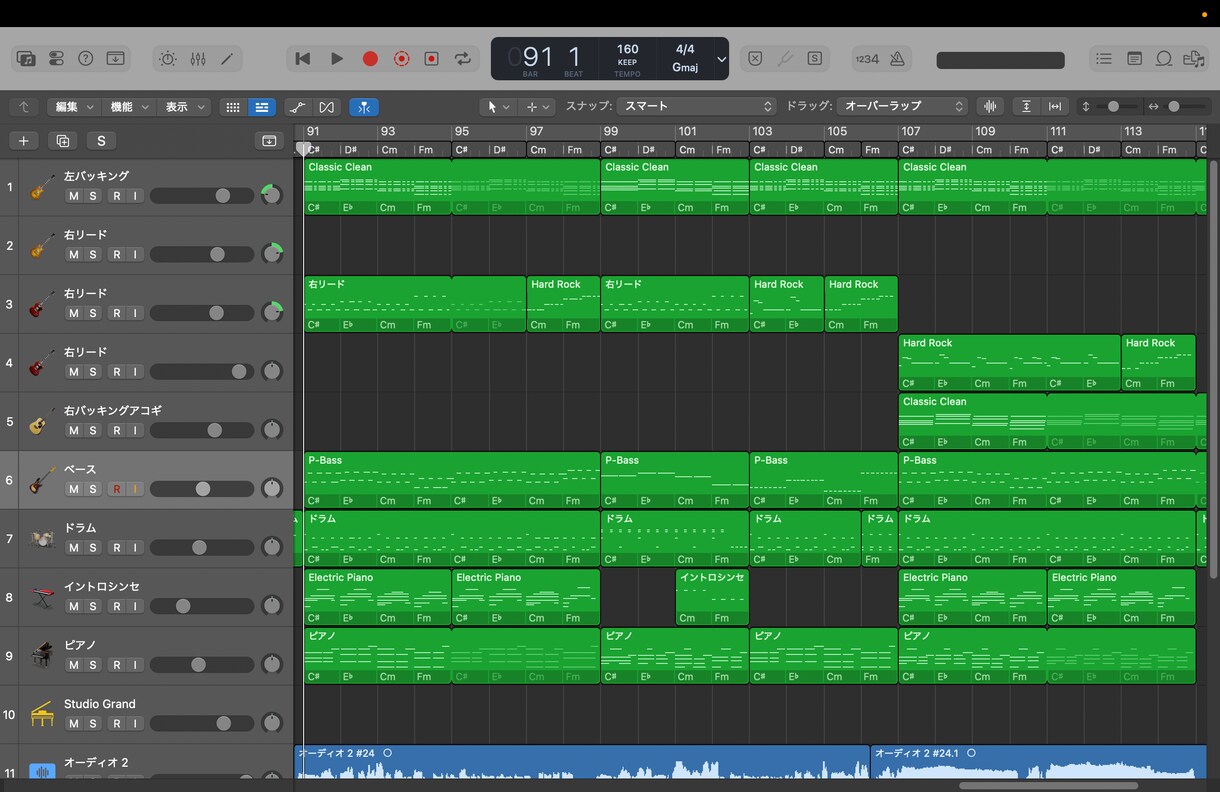Screen dimensions: 1220x792
Task: Record-enable the Studio Grand track
Action: tap(116, 723)
